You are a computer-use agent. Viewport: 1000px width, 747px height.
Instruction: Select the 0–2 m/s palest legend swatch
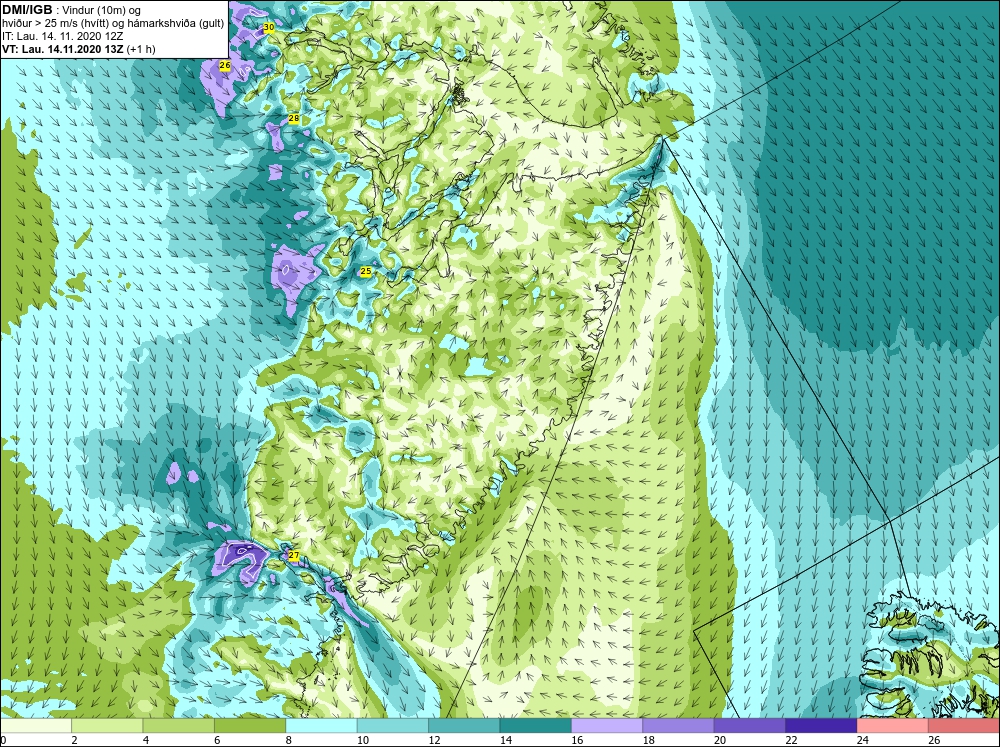(x=36, y=726)
